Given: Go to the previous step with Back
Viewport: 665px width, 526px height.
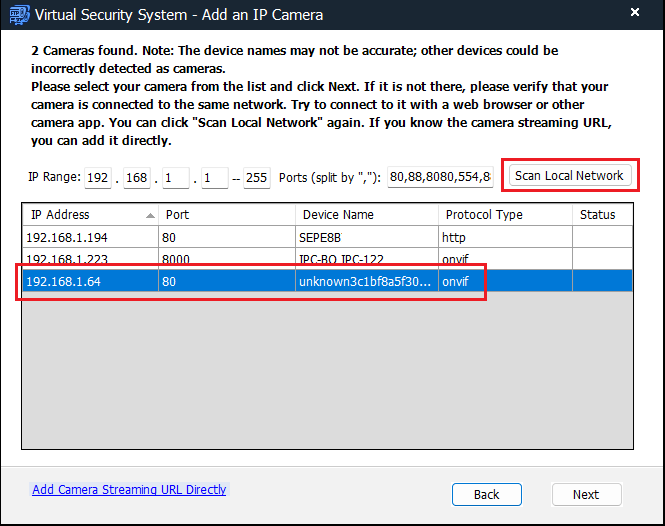Looking at the screenshot, I should pos(486,494).
